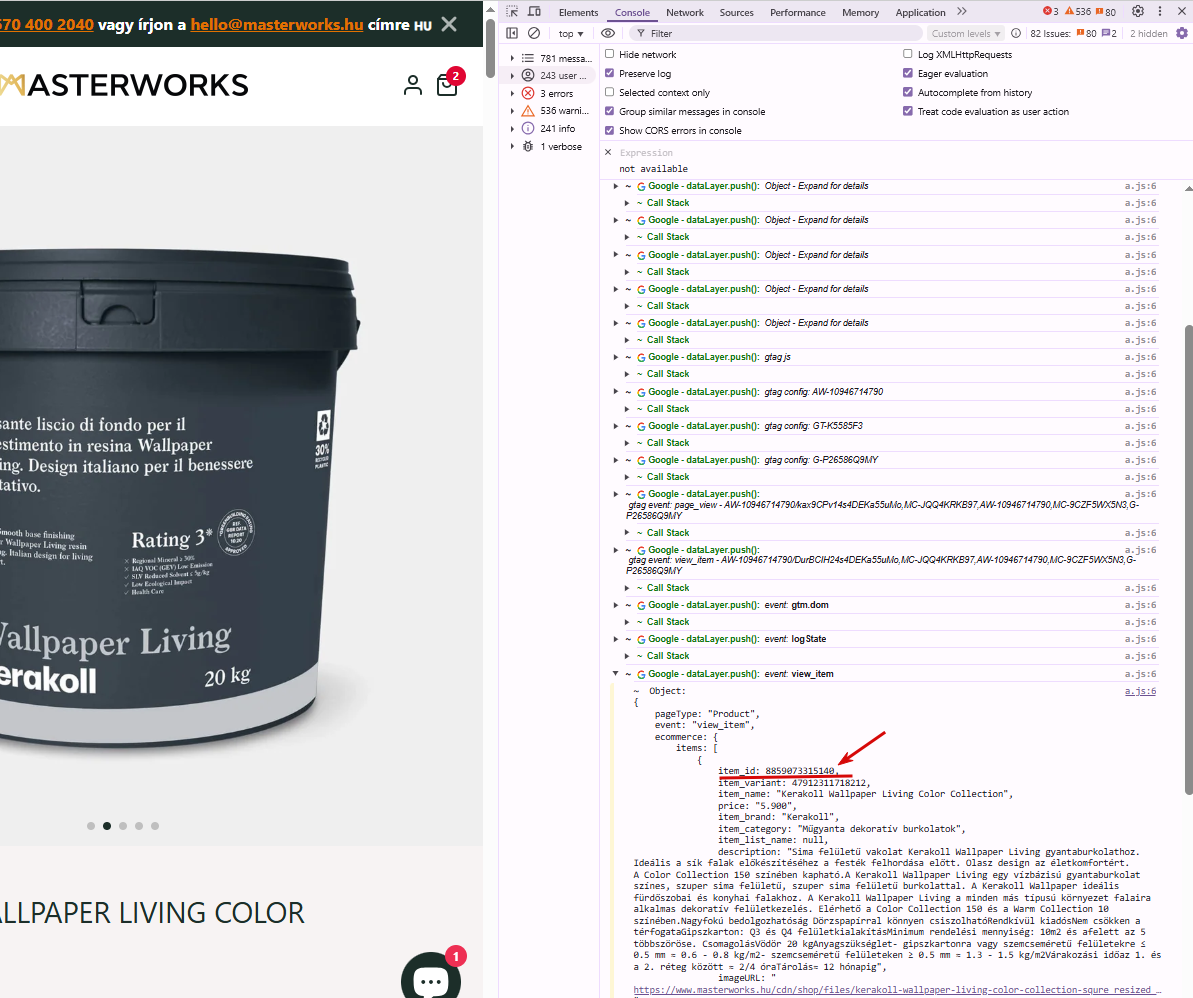This screenshot has width=1193, height=998.
Task: Open console settings gear icon
Action: pos(1182,33)
